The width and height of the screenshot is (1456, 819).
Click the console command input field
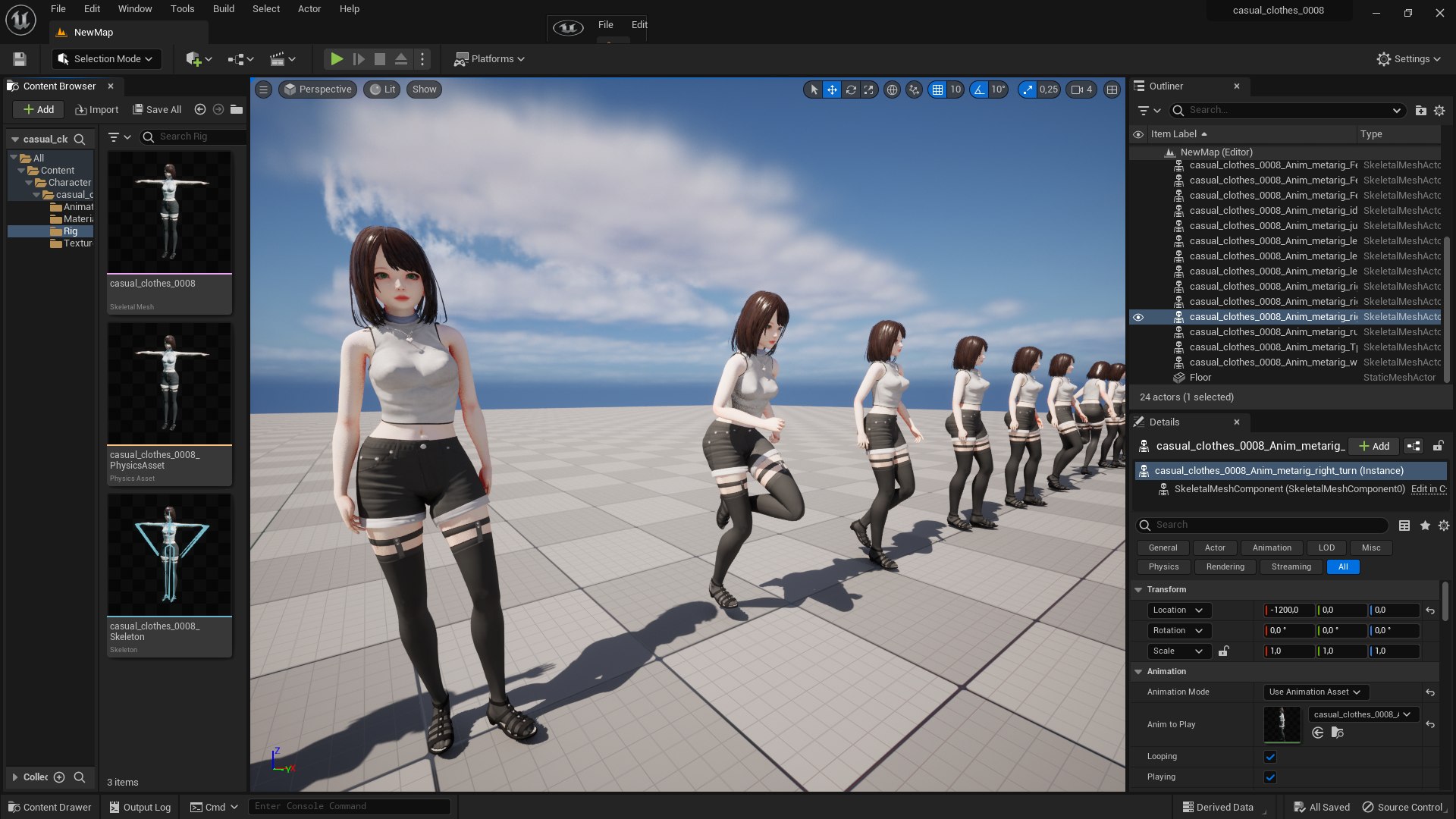[x=350, y=807]
